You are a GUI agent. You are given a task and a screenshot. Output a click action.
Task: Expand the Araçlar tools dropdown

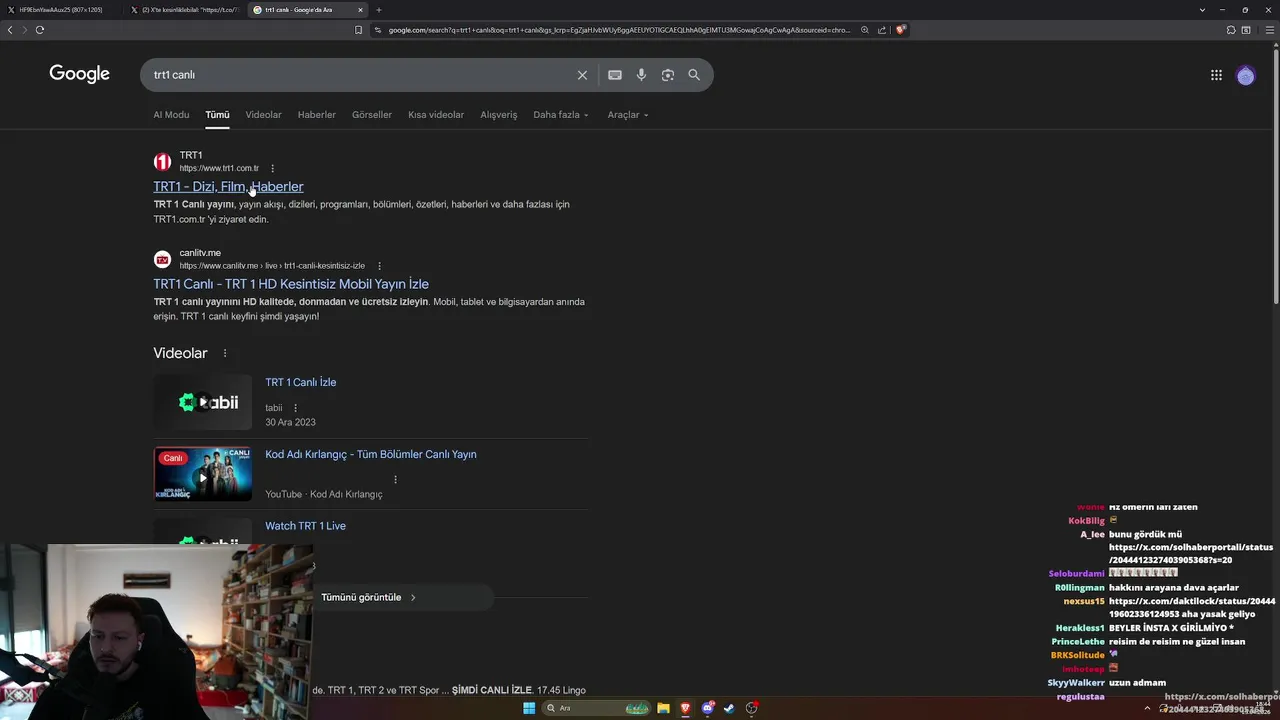pos(628,115)
